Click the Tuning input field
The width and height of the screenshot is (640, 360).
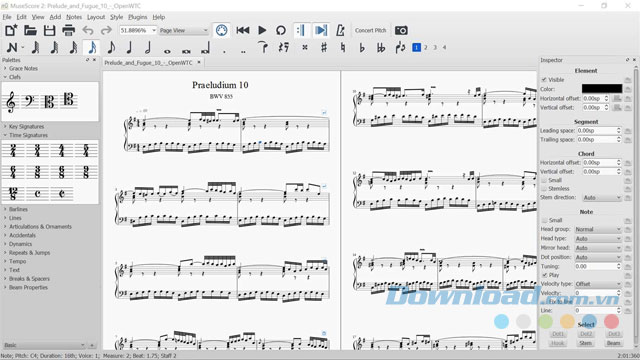(597, 266)
